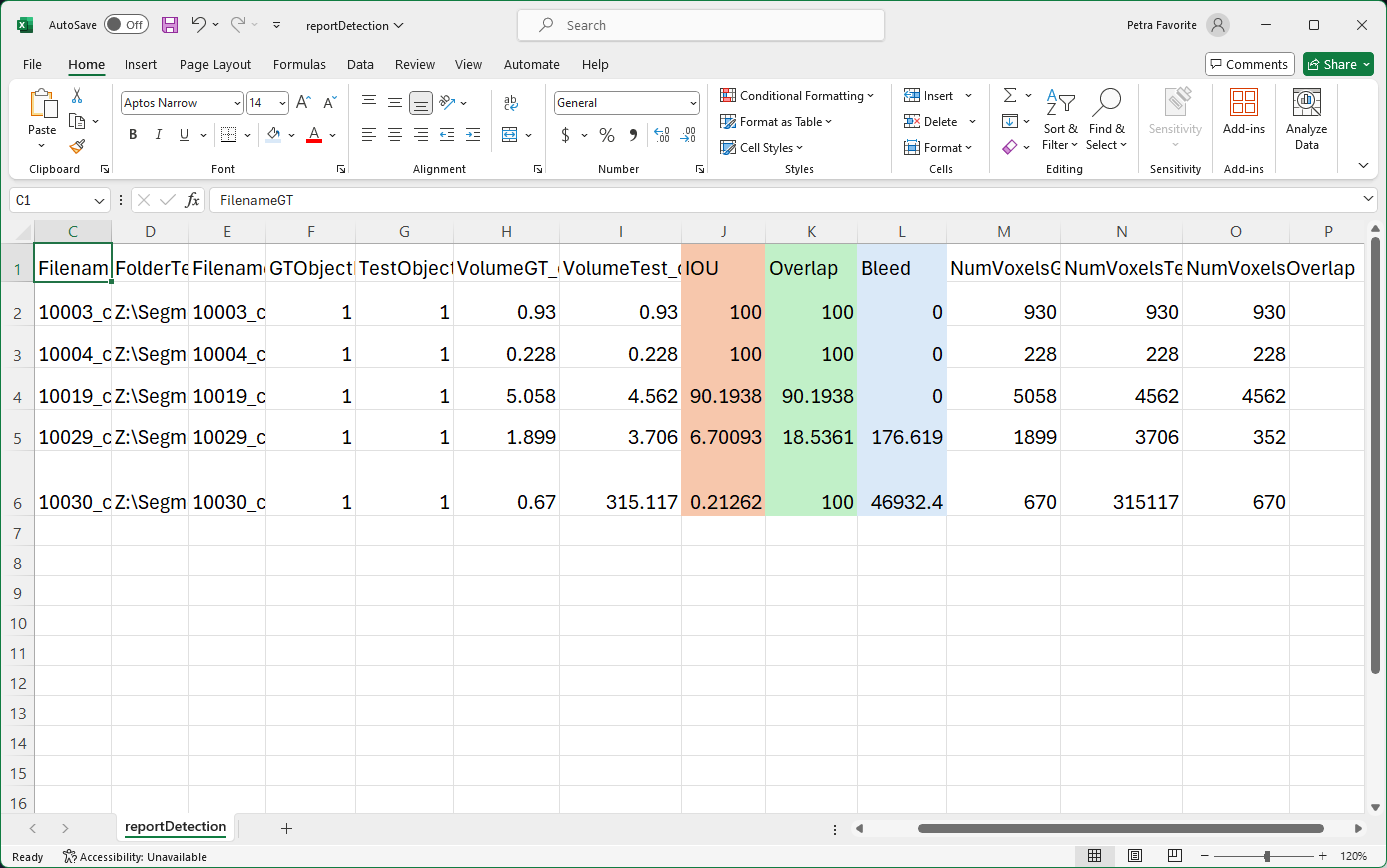Open the General number format dropdown
This screenshot has width=1387, height=868.
coord(693,103)
